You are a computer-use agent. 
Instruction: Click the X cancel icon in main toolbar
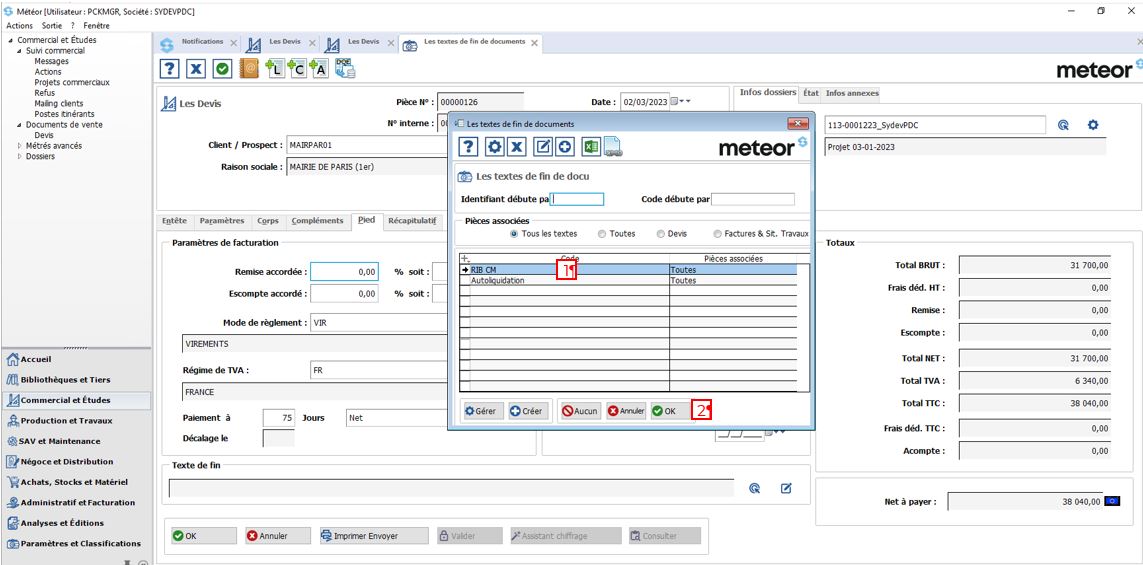195,69
